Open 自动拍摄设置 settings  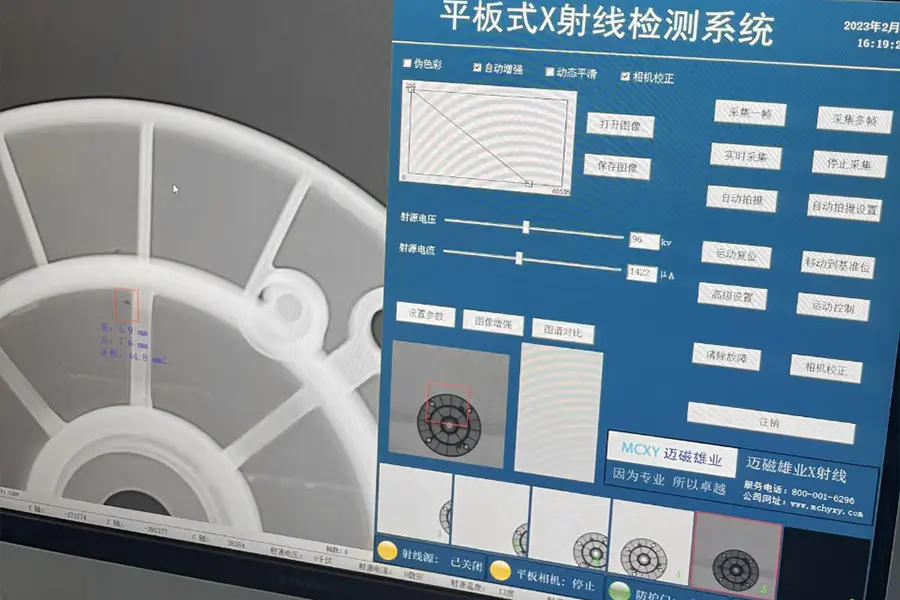pos(844,208)
